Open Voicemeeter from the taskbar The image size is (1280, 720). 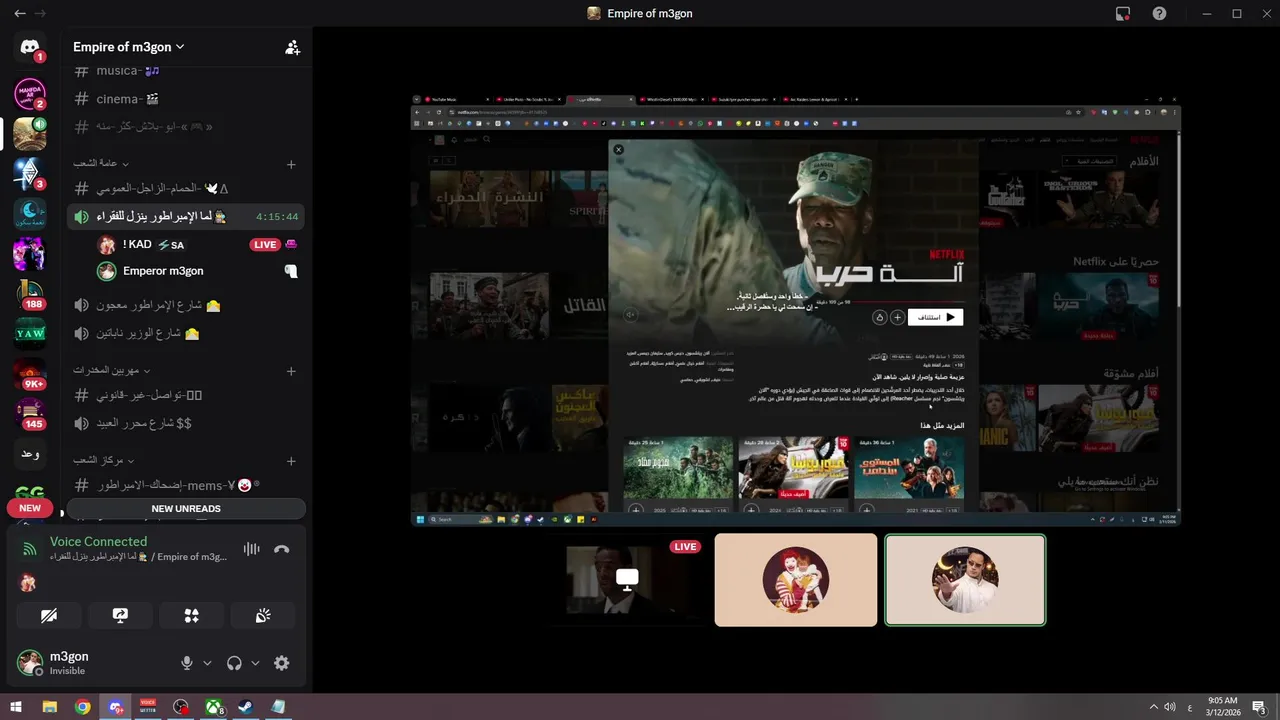click(x=148, y=707)
